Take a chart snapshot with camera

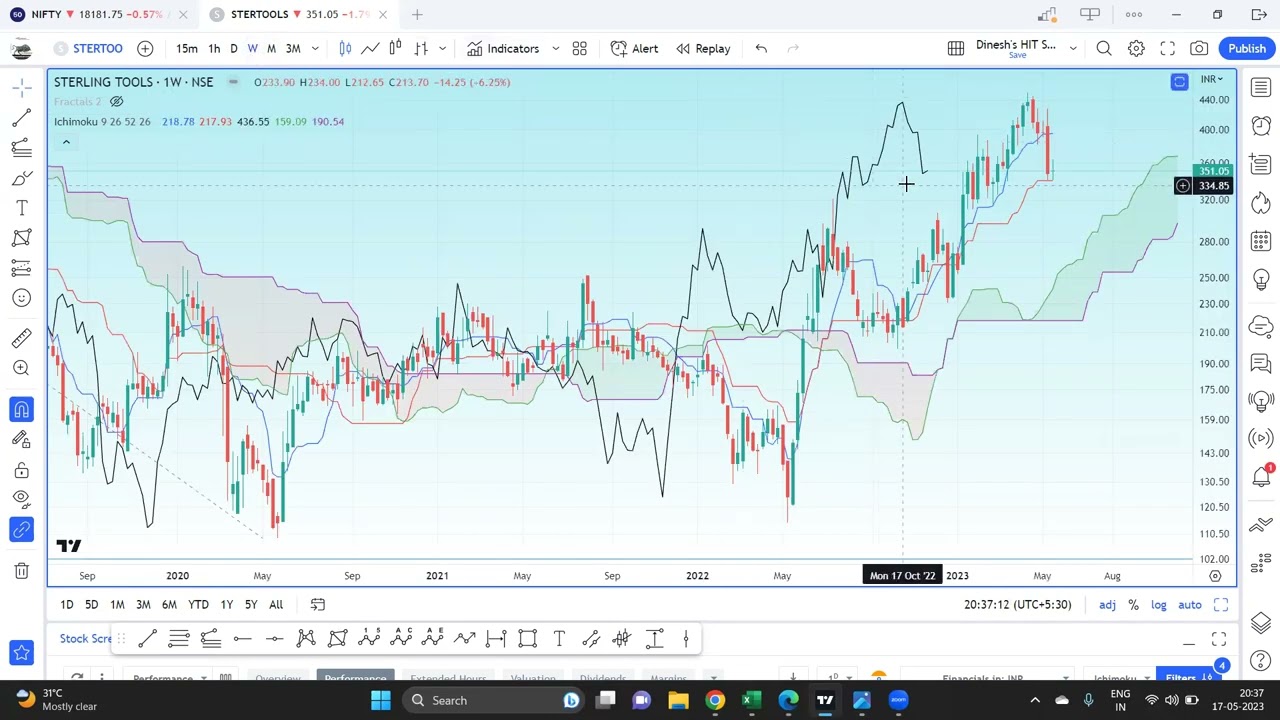click(1199, 48)
